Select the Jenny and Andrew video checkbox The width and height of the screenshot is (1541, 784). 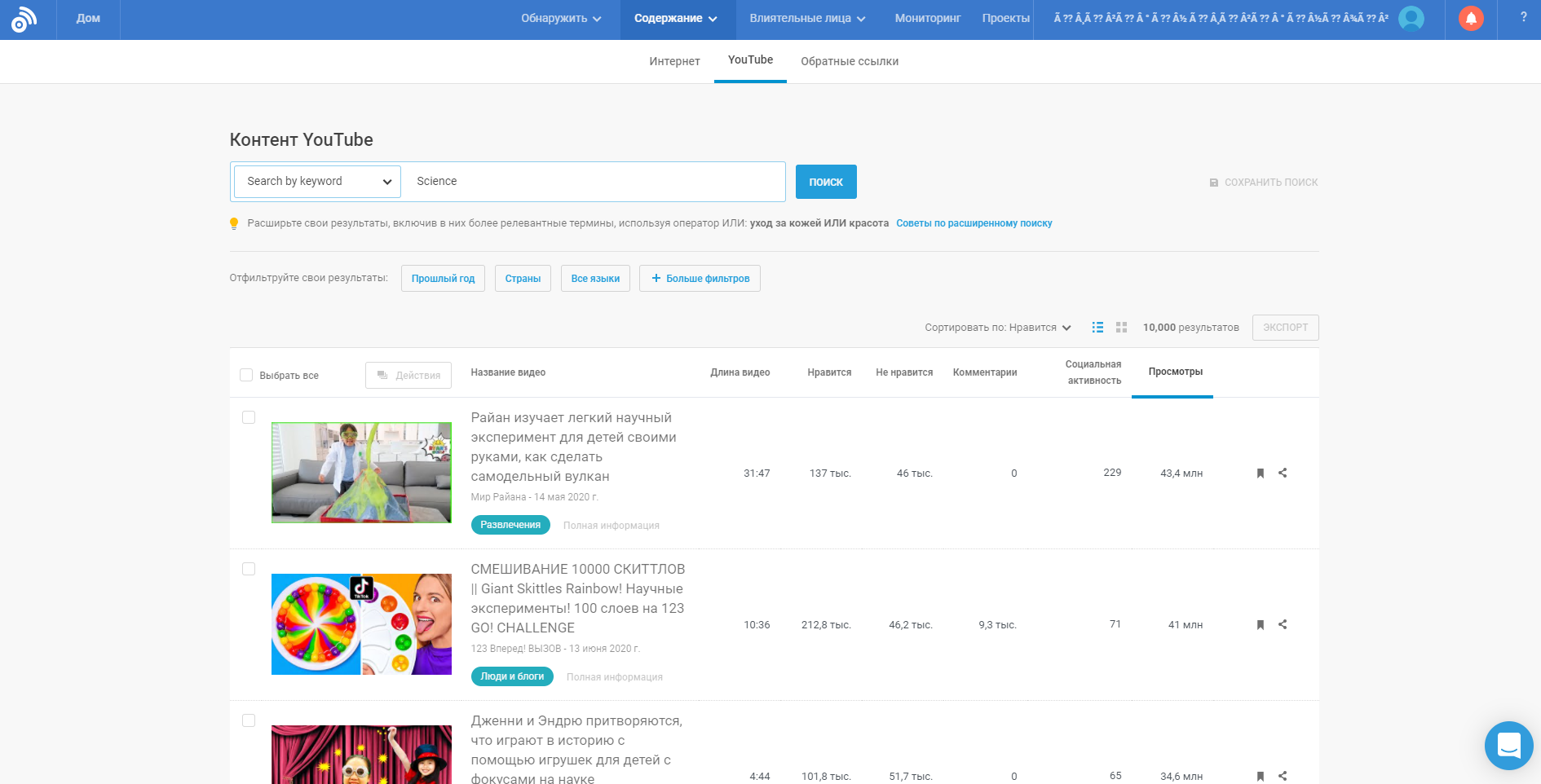(x=249, y=720)
